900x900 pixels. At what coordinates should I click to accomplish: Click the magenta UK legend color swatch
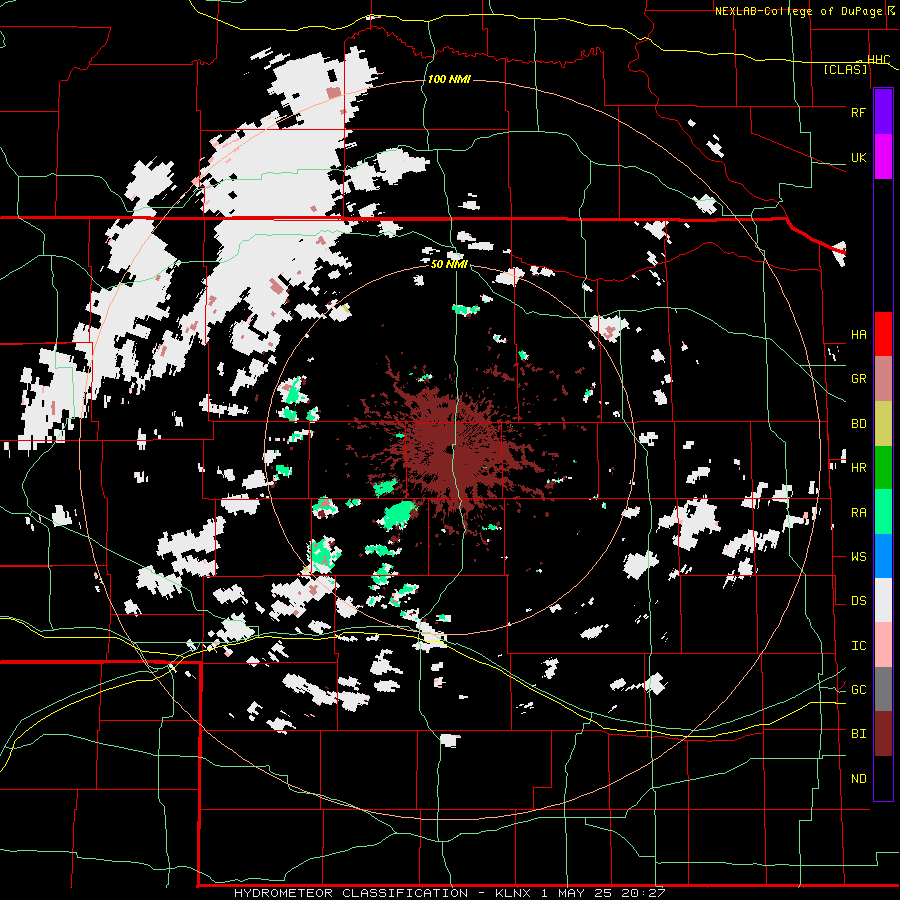click(x=883, y=157)
